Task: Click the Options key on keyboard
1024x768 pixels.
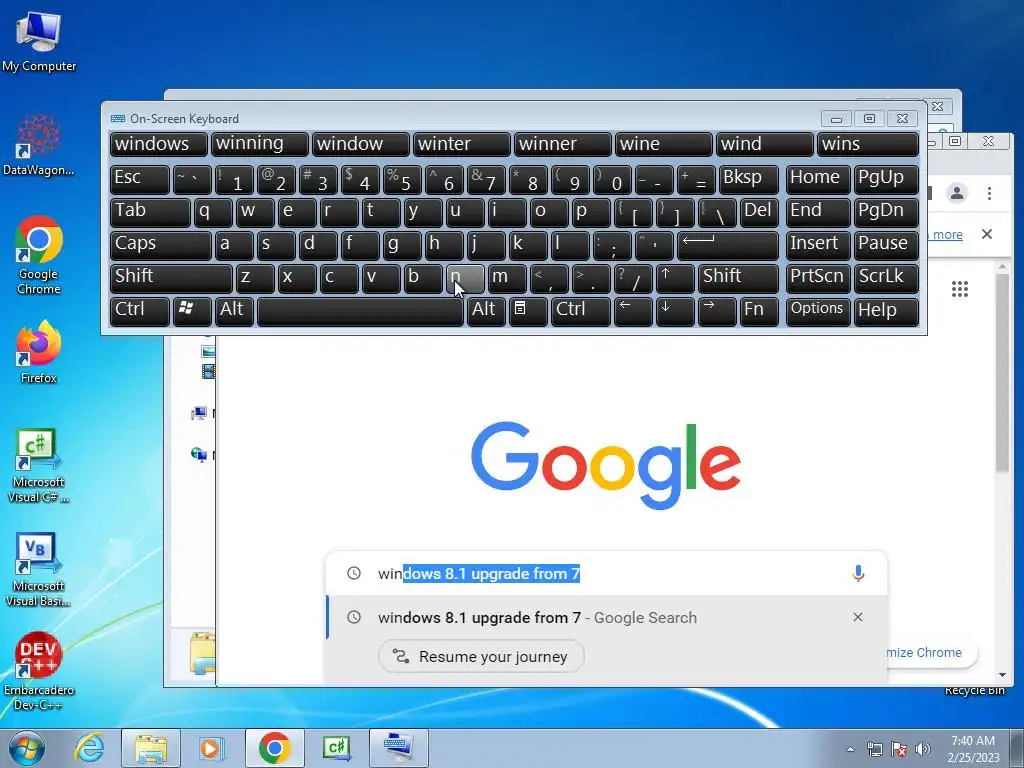Action: [x=818, y=311]
